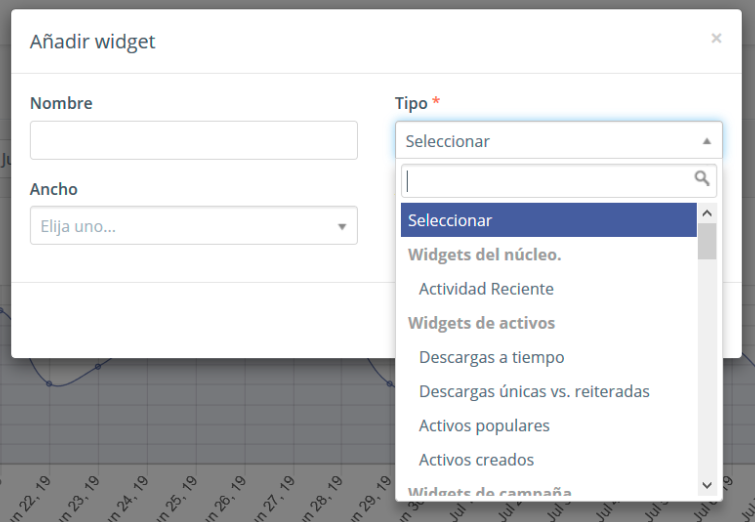Pick Descargas únicas vs. reiteradas
Viewport: 755px width, 522px height.
[x=534, y=391]
